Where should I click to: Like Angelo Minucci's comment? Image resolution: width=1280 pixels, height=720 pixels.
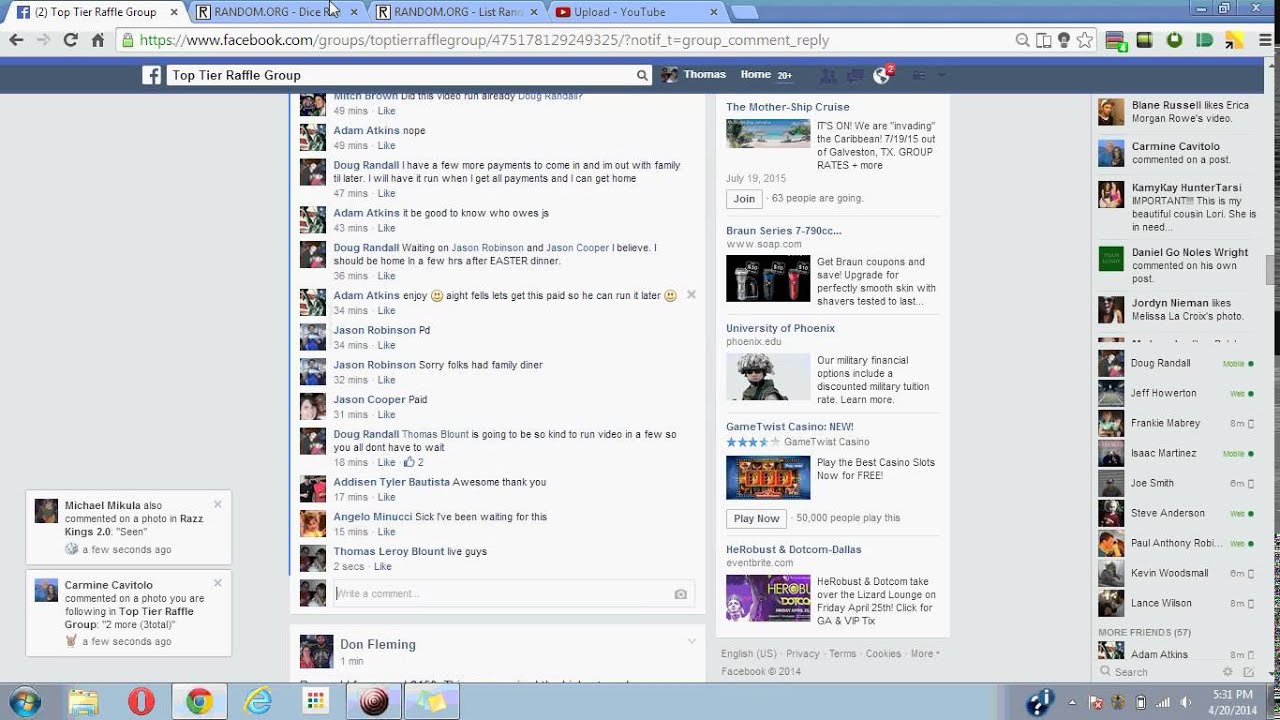(x=386, y=532)
